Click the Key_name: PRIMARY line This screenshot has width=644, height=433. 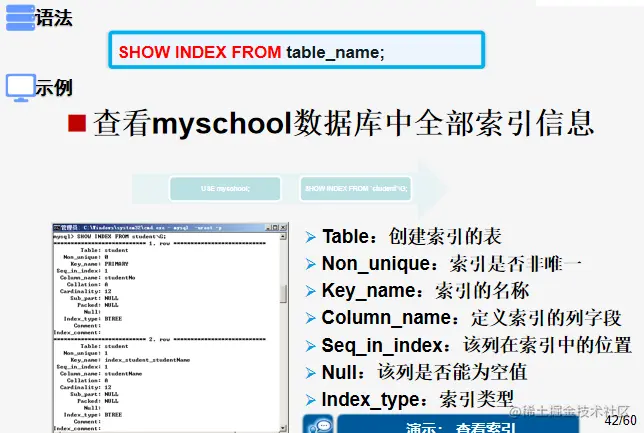coord(99,264)
